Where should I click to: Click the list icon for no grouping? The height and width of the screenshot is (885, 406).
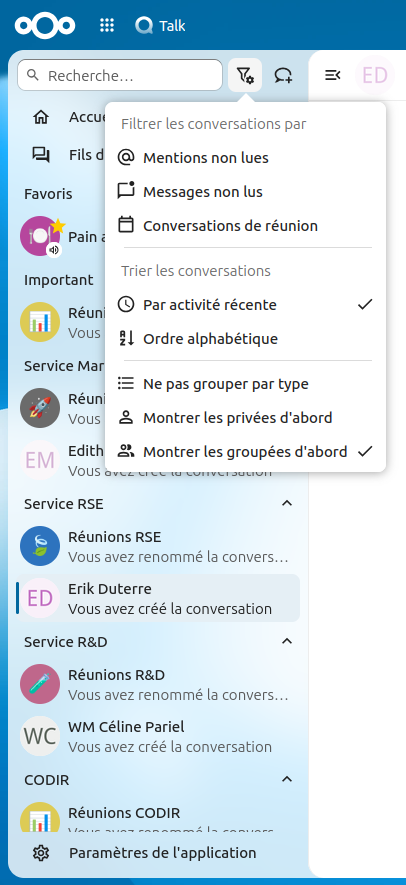tap(125, 383)
